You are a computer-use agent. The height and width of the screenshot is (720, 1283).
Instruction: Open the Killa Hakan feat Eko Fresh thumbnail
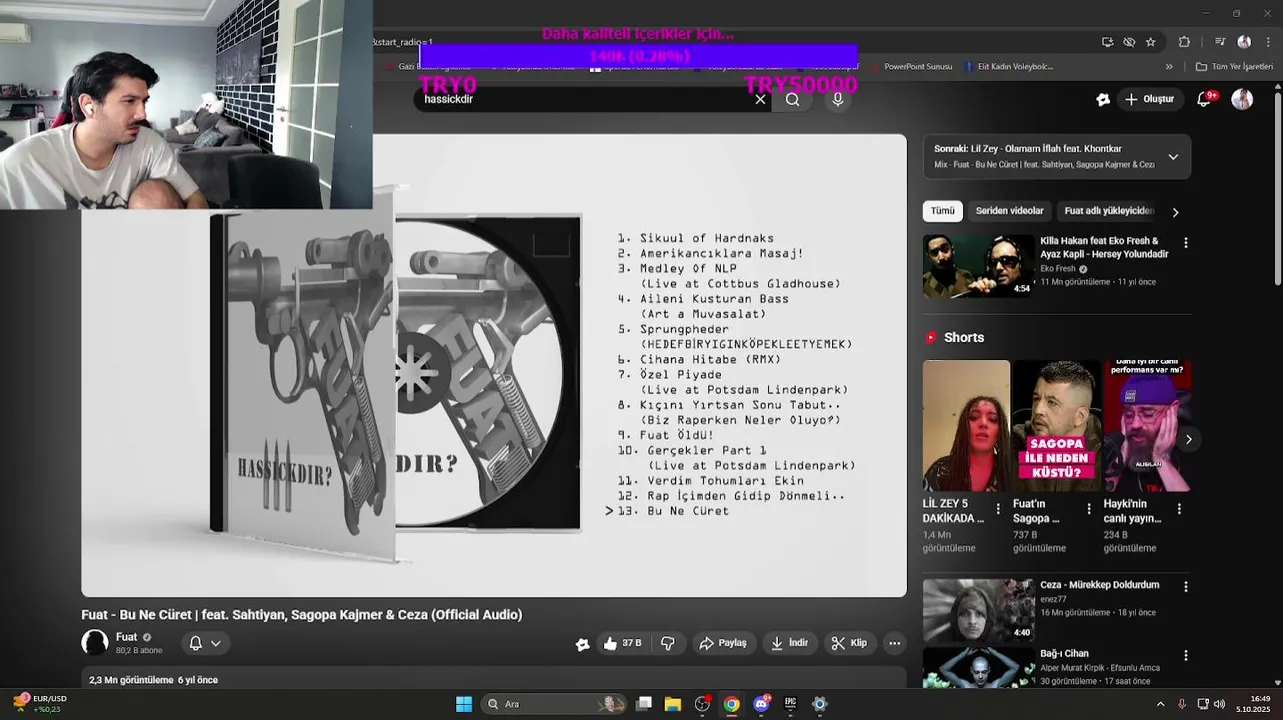click(x=978, y=266)
